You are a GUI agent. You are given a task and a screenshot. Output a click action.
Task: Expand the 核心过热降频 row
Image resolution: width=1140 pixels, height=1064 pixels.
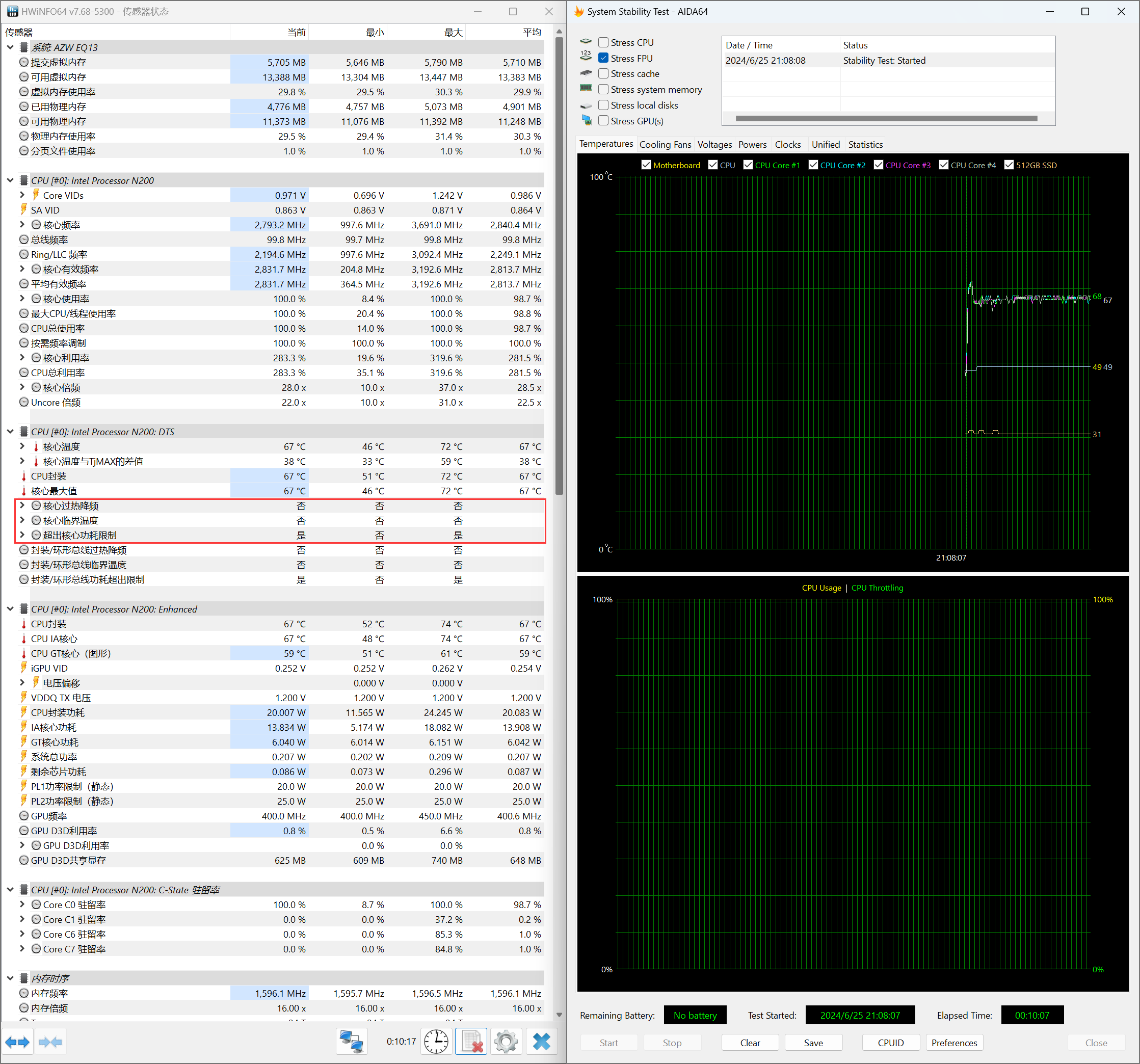[x=22, y=506]
